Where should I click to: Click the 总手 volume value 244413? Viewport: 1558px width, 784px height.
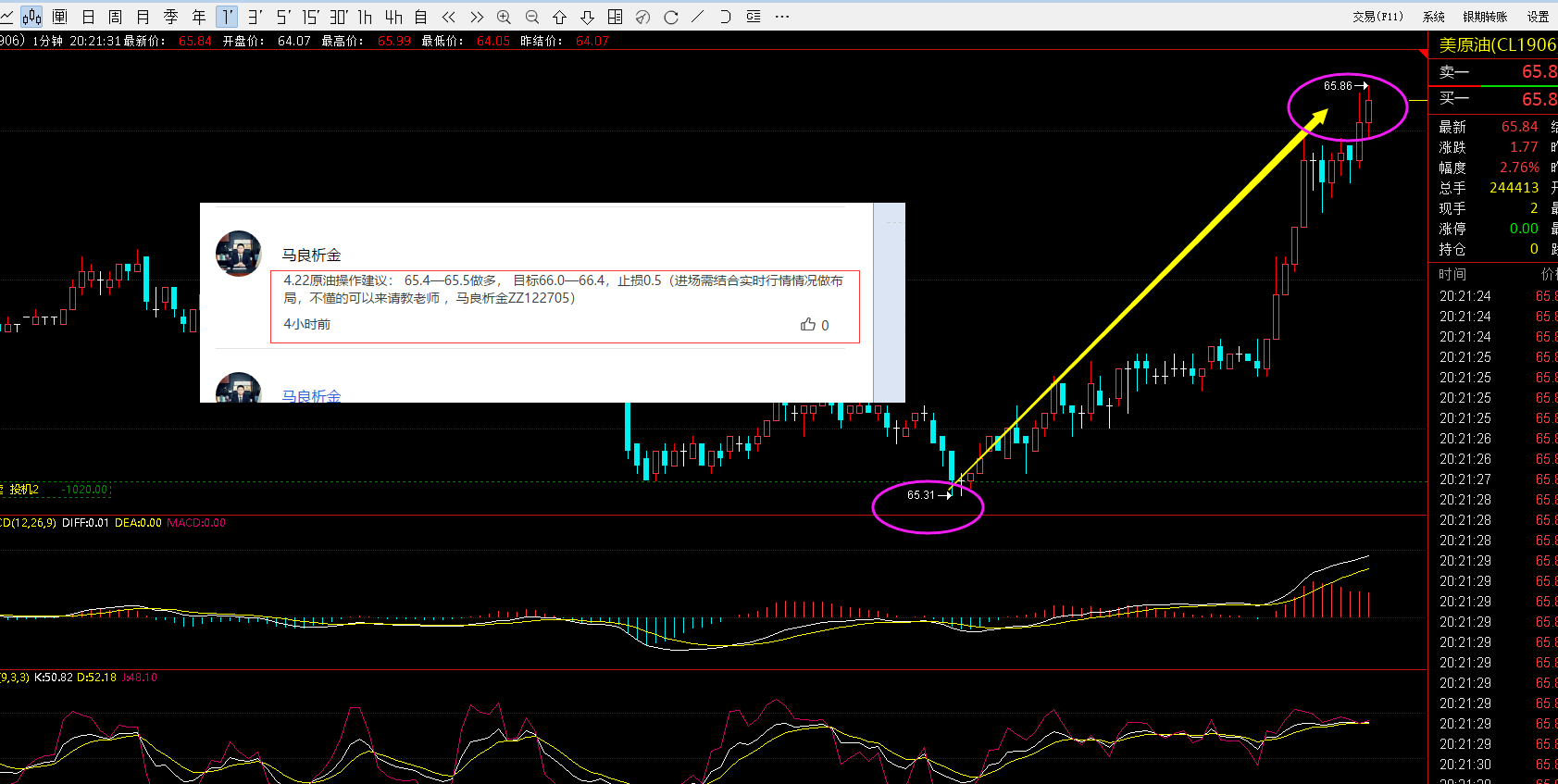(x=1514, y=188)
